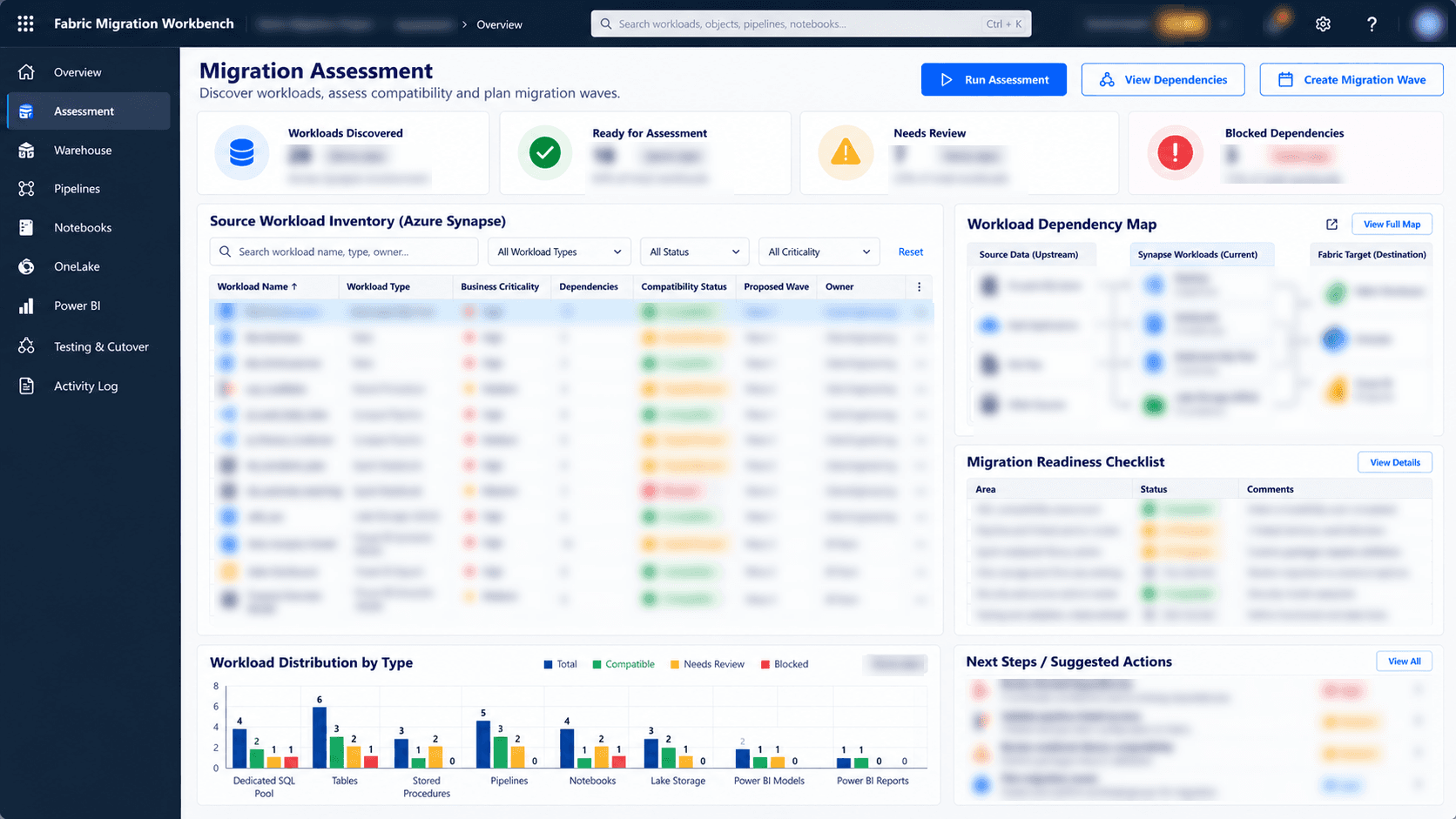Viewport: 1456px width, 819px height.
Task: Click Workloads Discovered database icon
Action: [x=242, y=153]
